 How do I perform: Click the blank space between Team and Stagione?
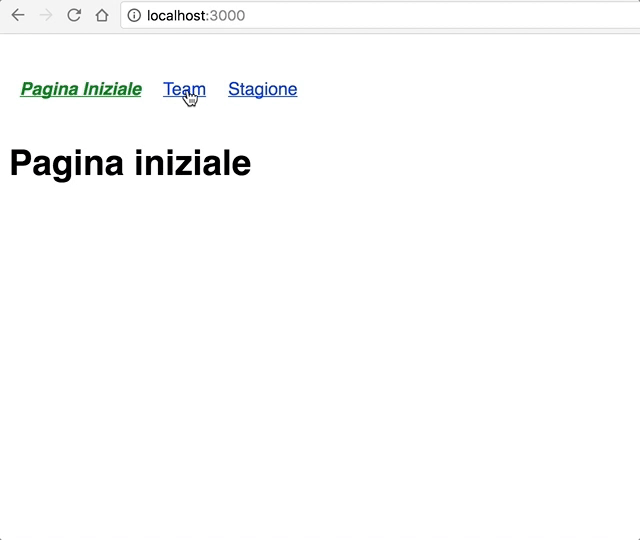(x=217, y=89)
